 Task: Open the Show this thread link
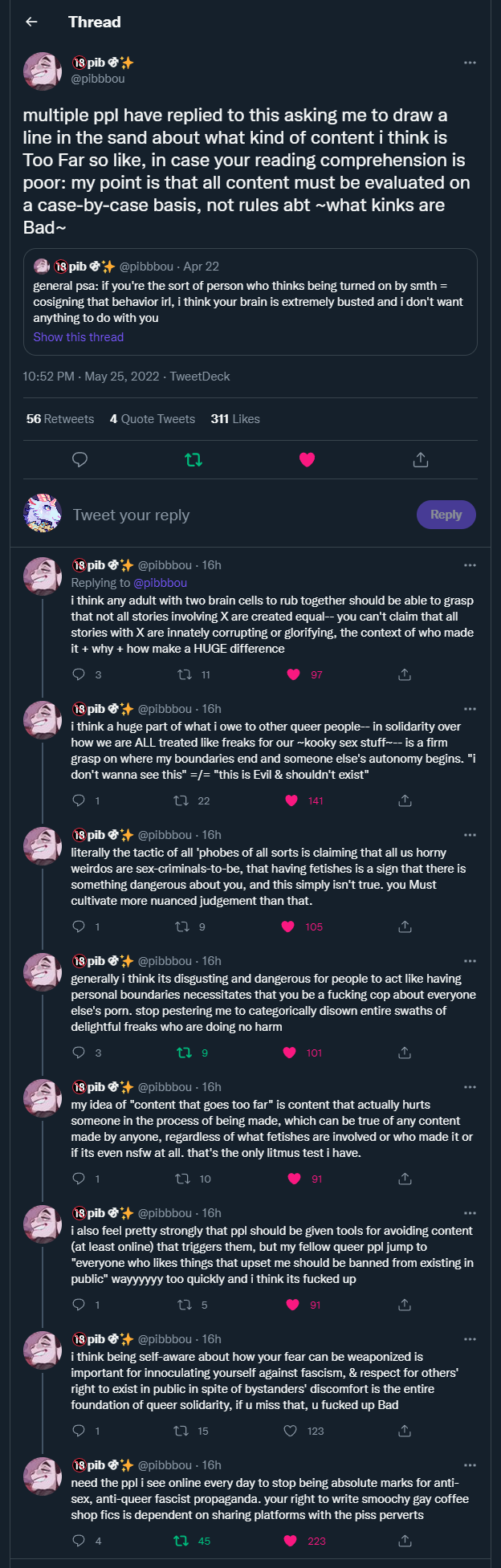point(79,337)
